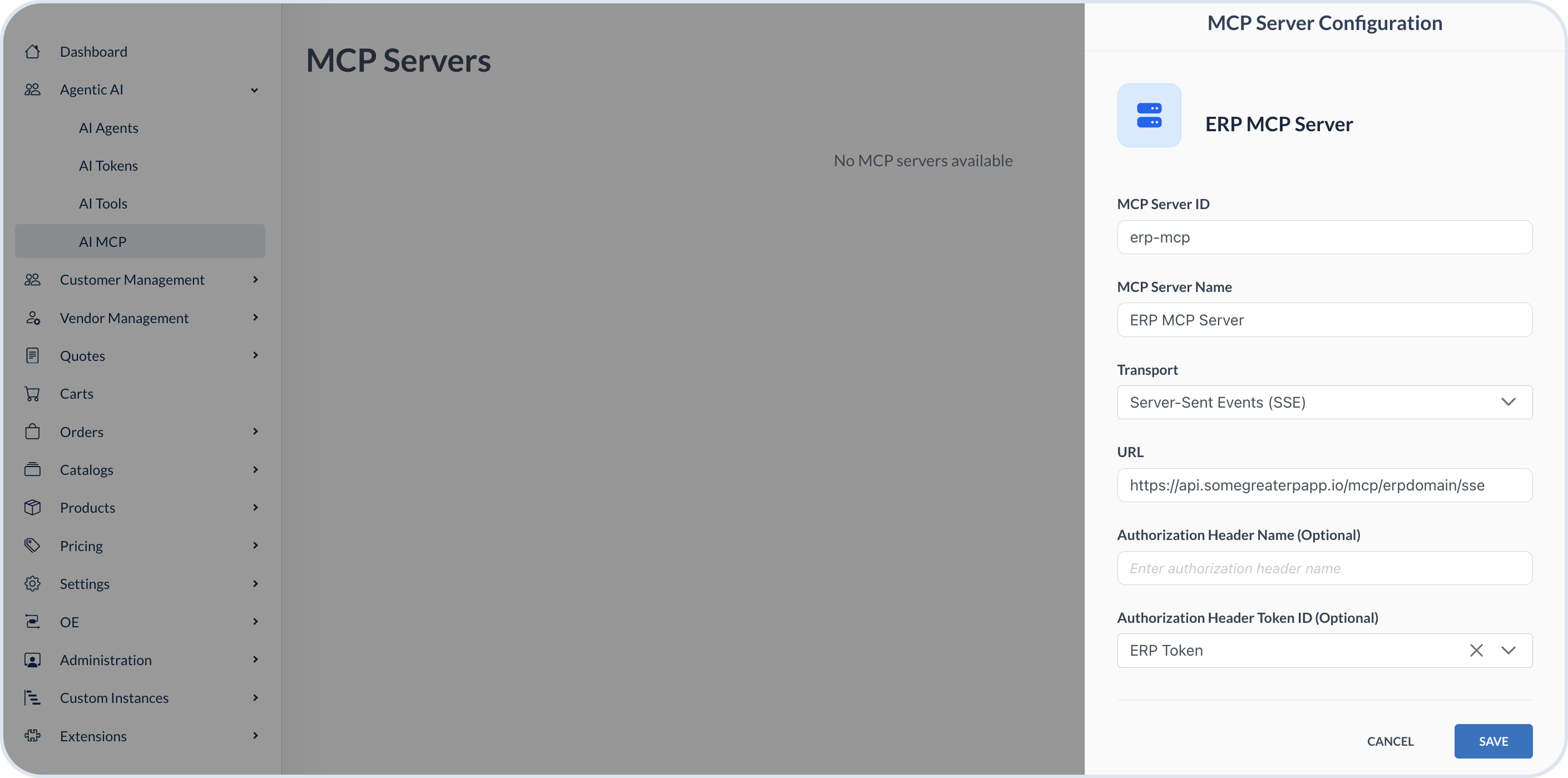Click the Dashboard home icon
This screenshot has height=778, width=1568.
[33, 51]
